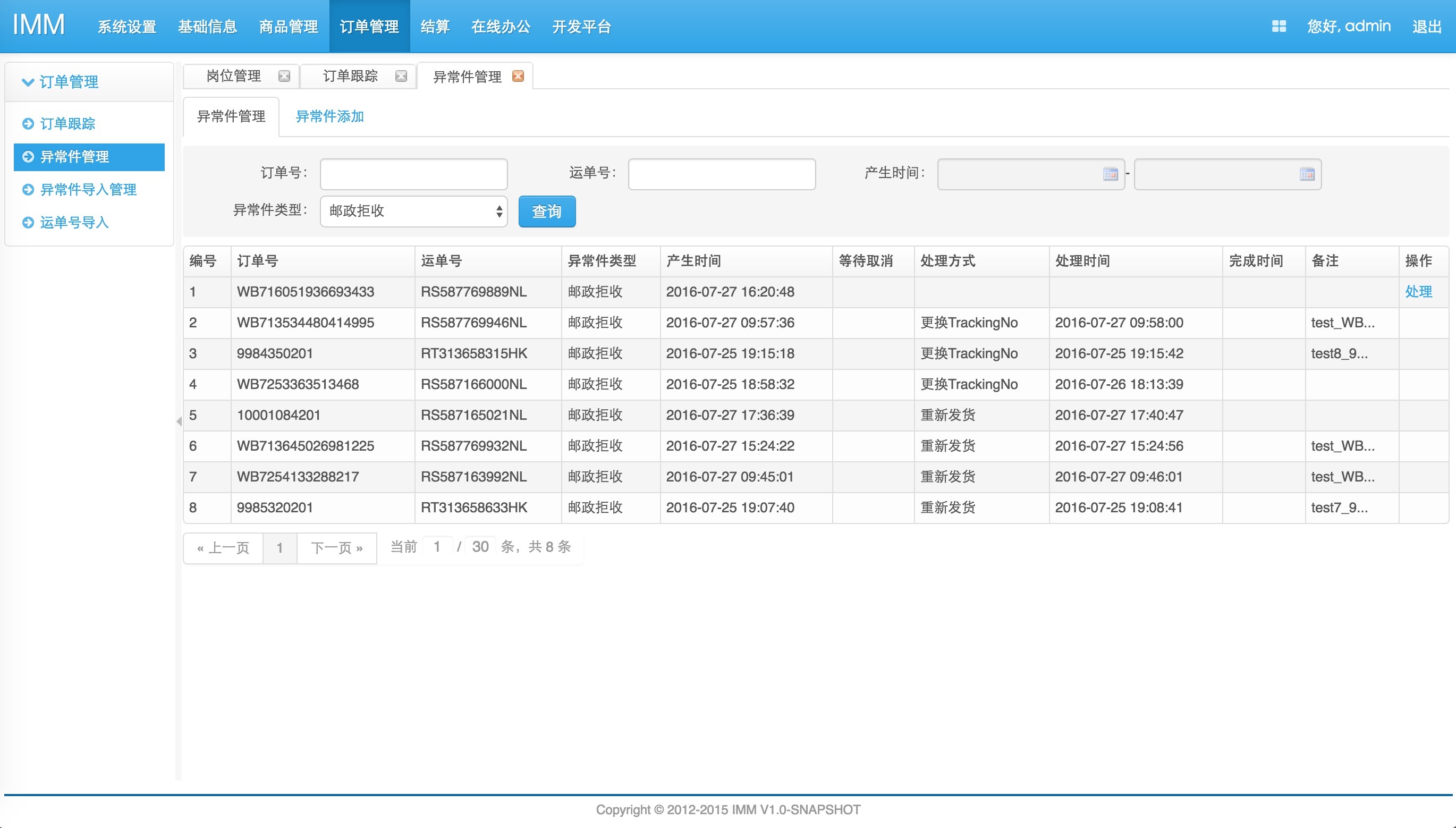
Task: Switch to the 异常件添加 sub-tab
Action: pos(329,116)
